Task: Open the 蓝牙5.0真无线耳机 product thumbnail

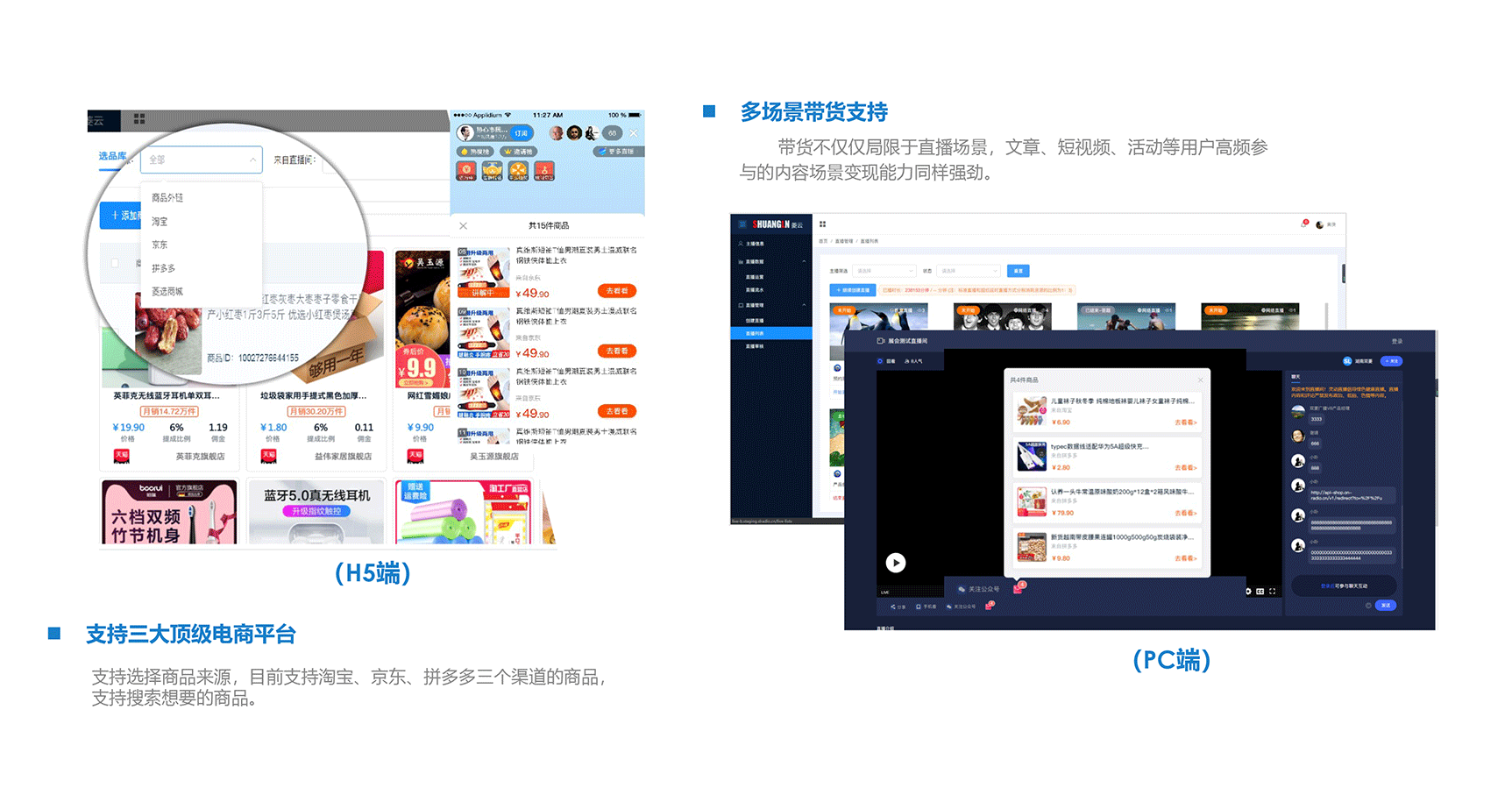Action: pyautogui.click(x=316, y=512)
